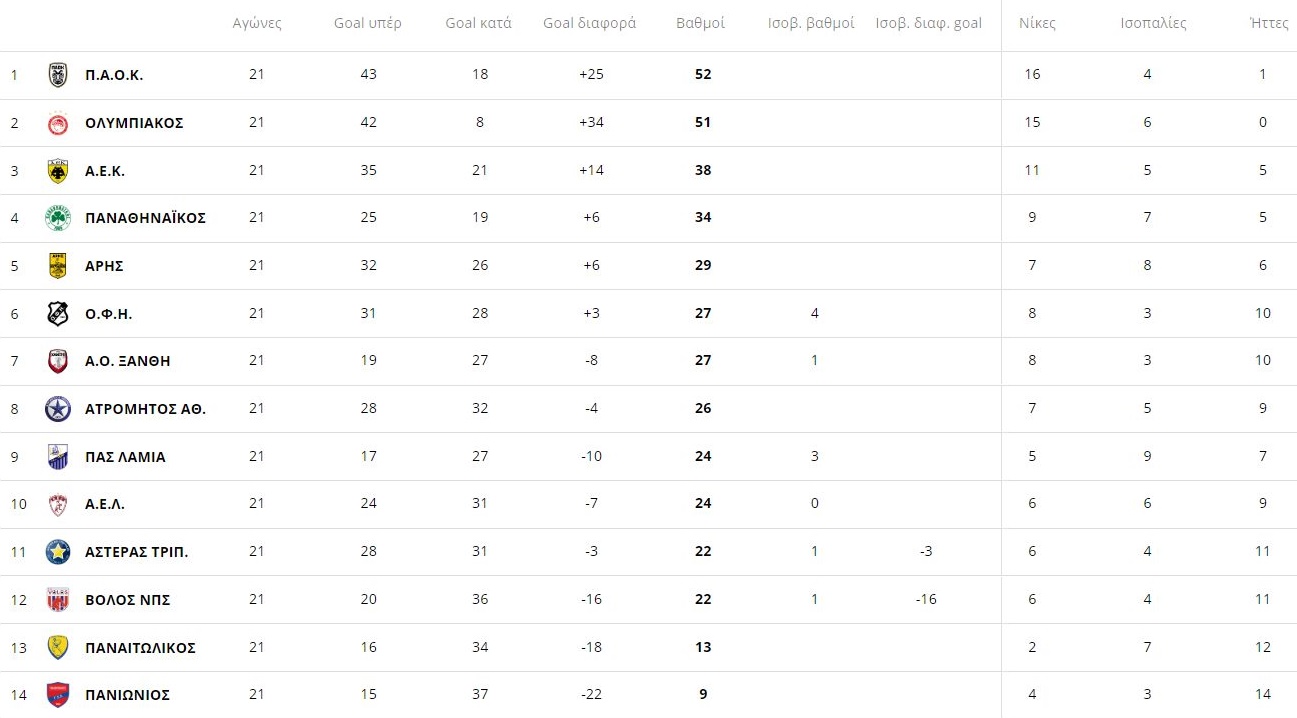Click the Παναιτωλικός yellow crest icon

(x=58, y=648)
